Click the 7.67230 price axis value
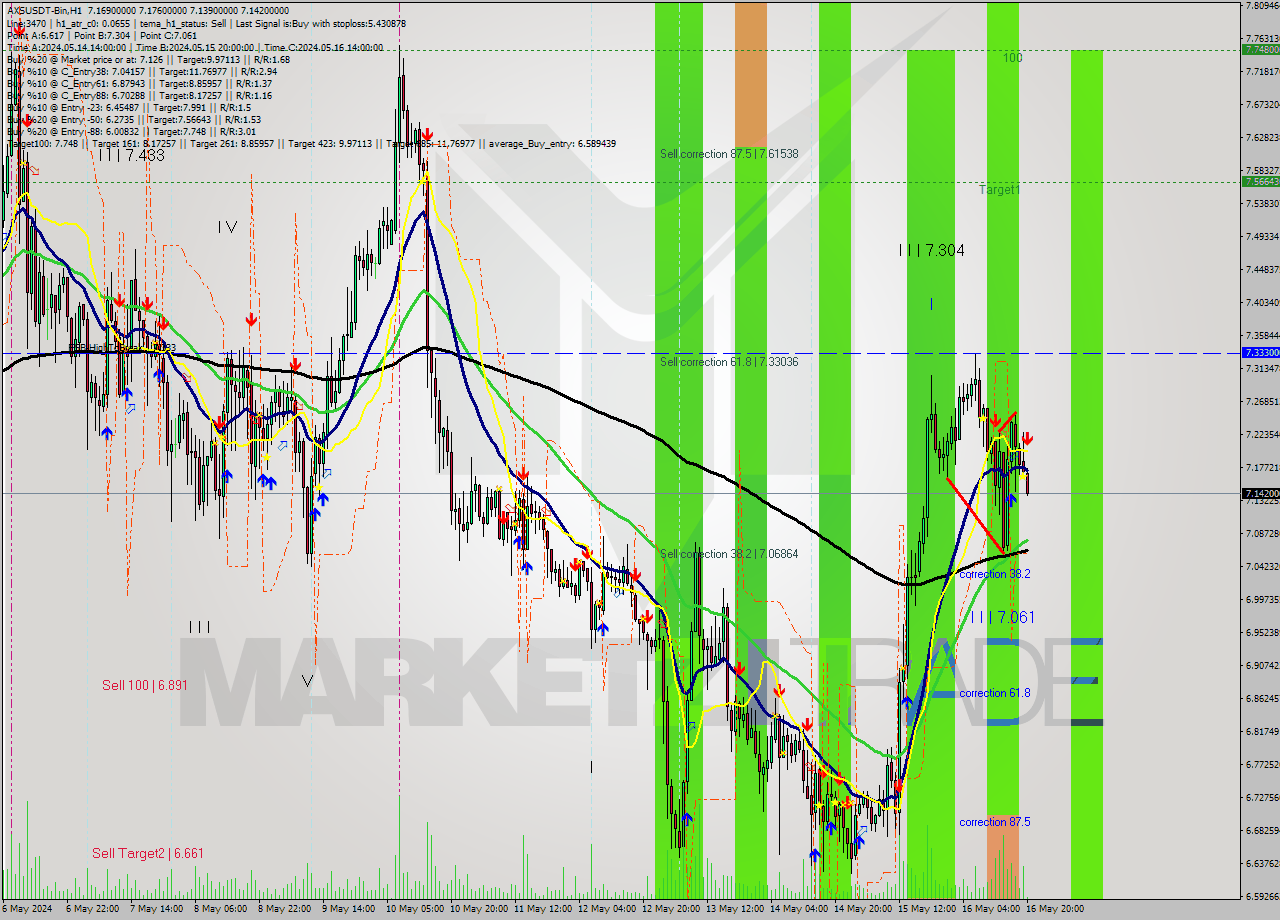Viewport: 1280px width, 920px height. tap(1262, 104)
